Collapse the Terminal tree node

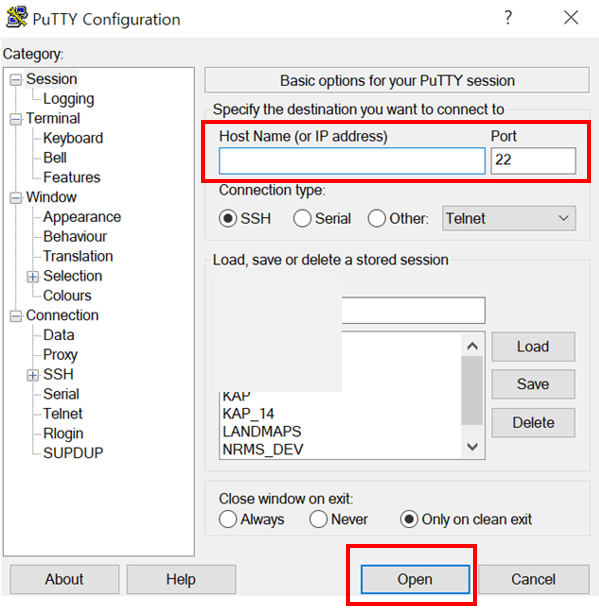coord(16,119)
